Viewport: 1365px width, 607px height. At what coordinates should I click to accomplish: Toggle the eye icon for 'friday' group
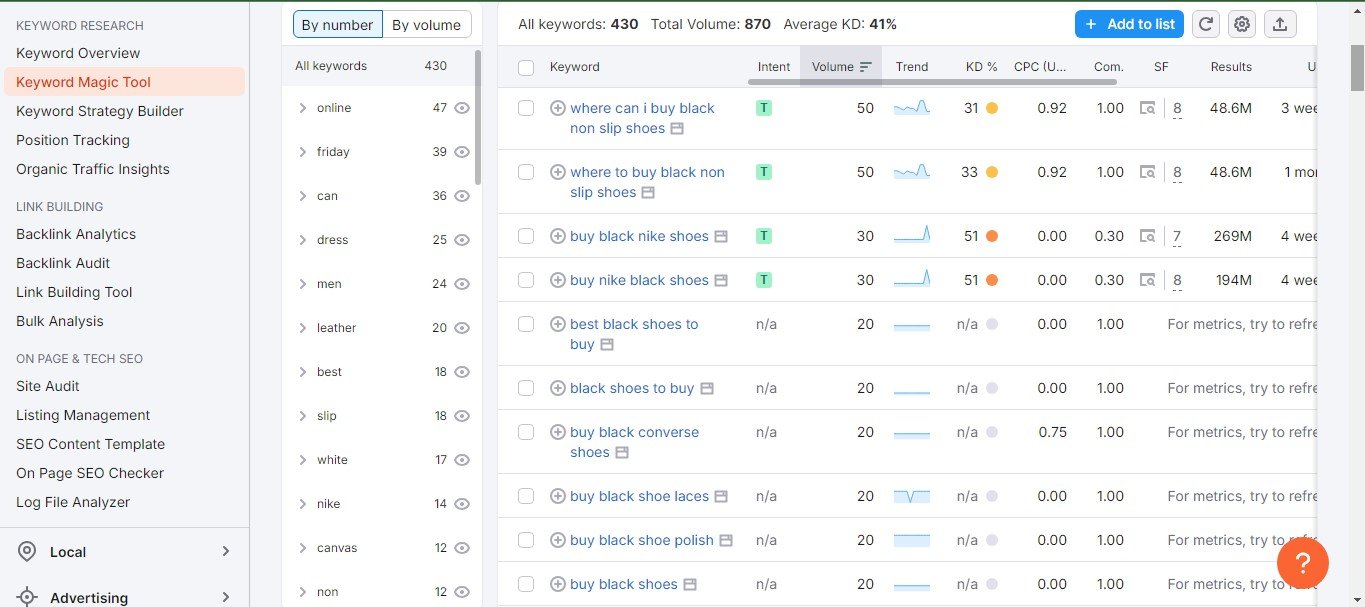tap(462, 152)
